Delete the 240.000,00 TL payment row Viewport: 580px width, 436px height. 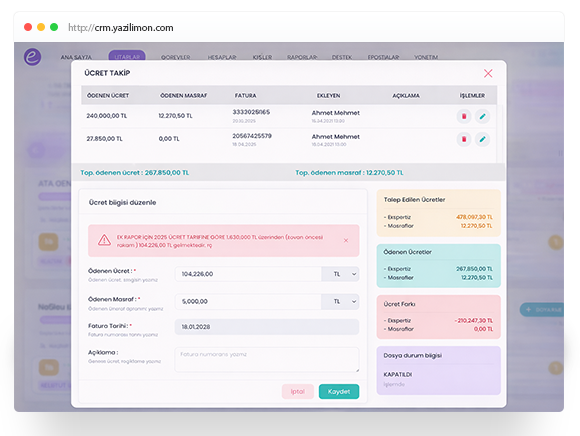coord(464,116)
